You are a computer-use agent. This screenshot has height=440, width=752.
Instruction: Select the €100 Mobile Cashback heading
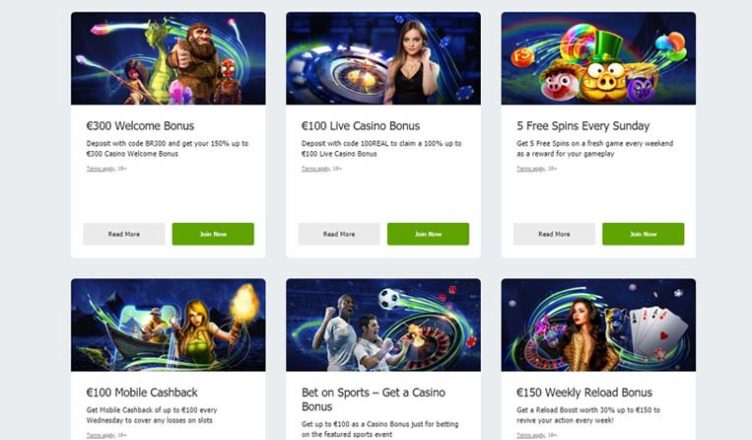pos(142,392)
